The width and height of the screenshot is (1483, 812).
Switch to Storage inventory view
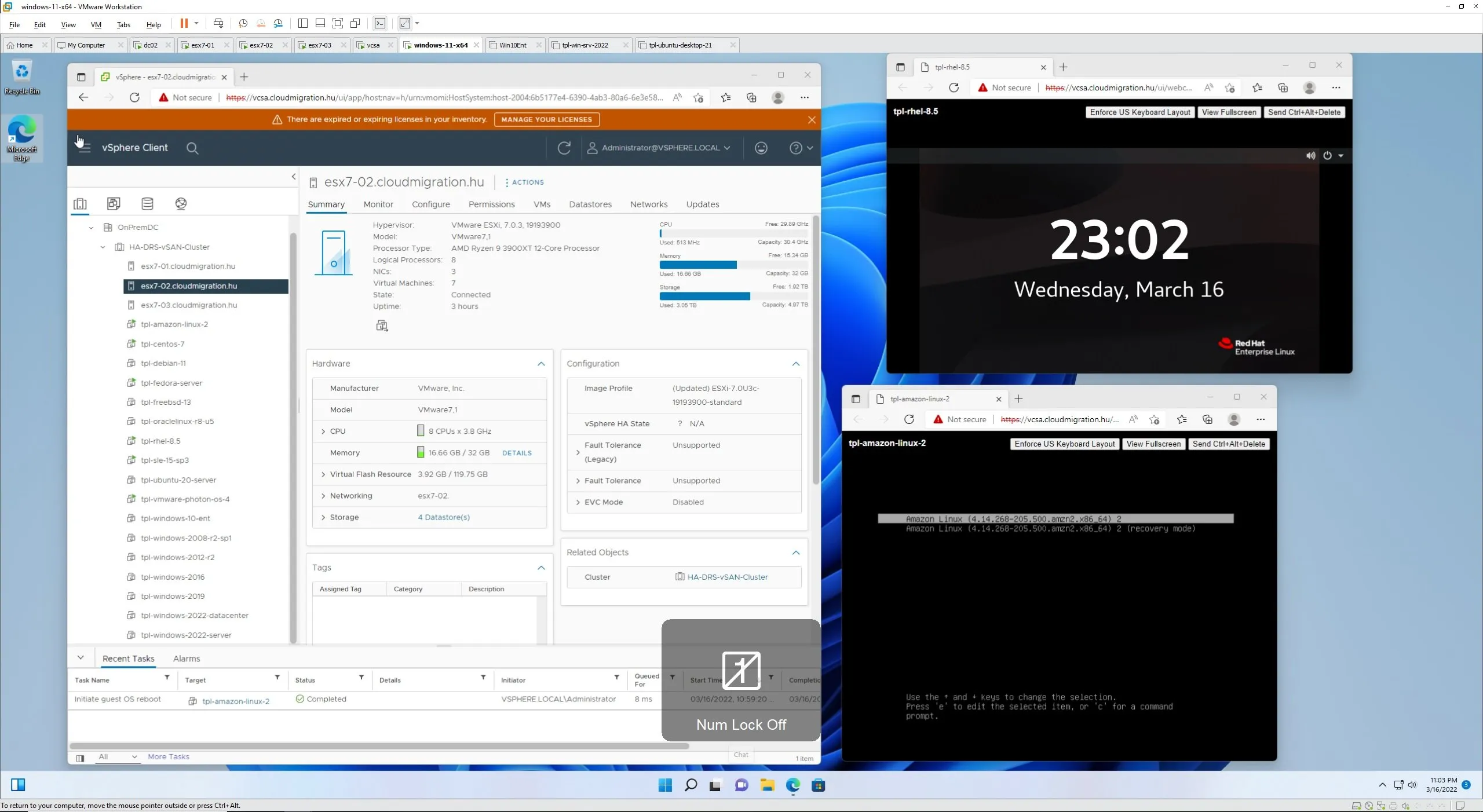point(147,204)
